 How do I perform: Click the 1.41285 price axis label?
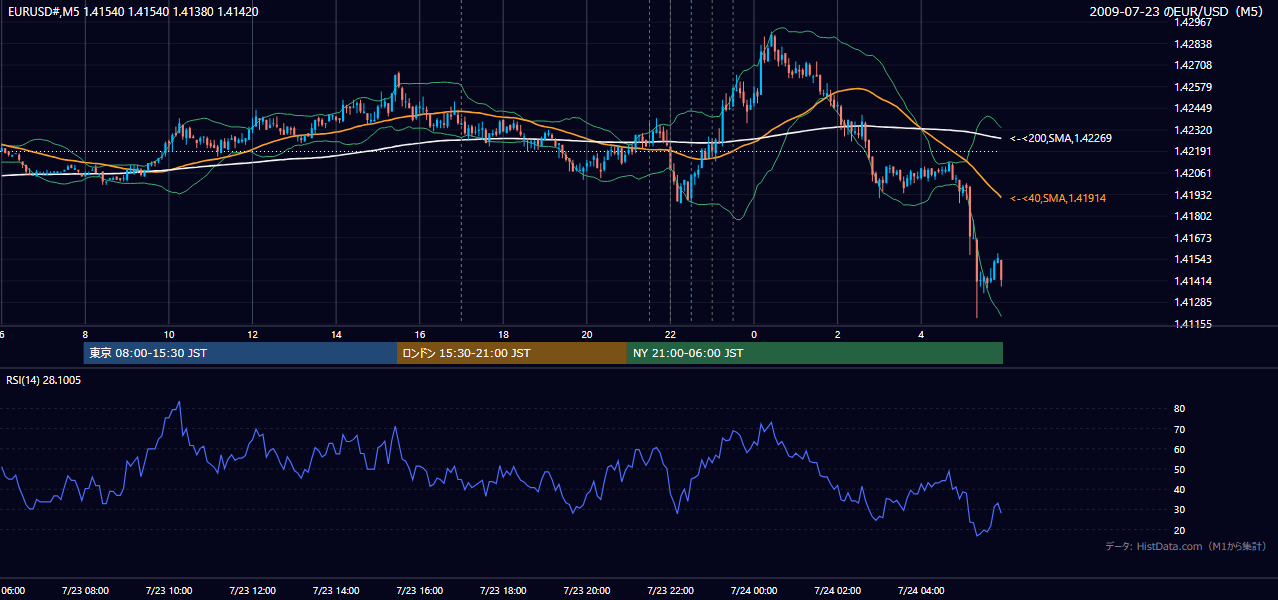pos(1194,302)
